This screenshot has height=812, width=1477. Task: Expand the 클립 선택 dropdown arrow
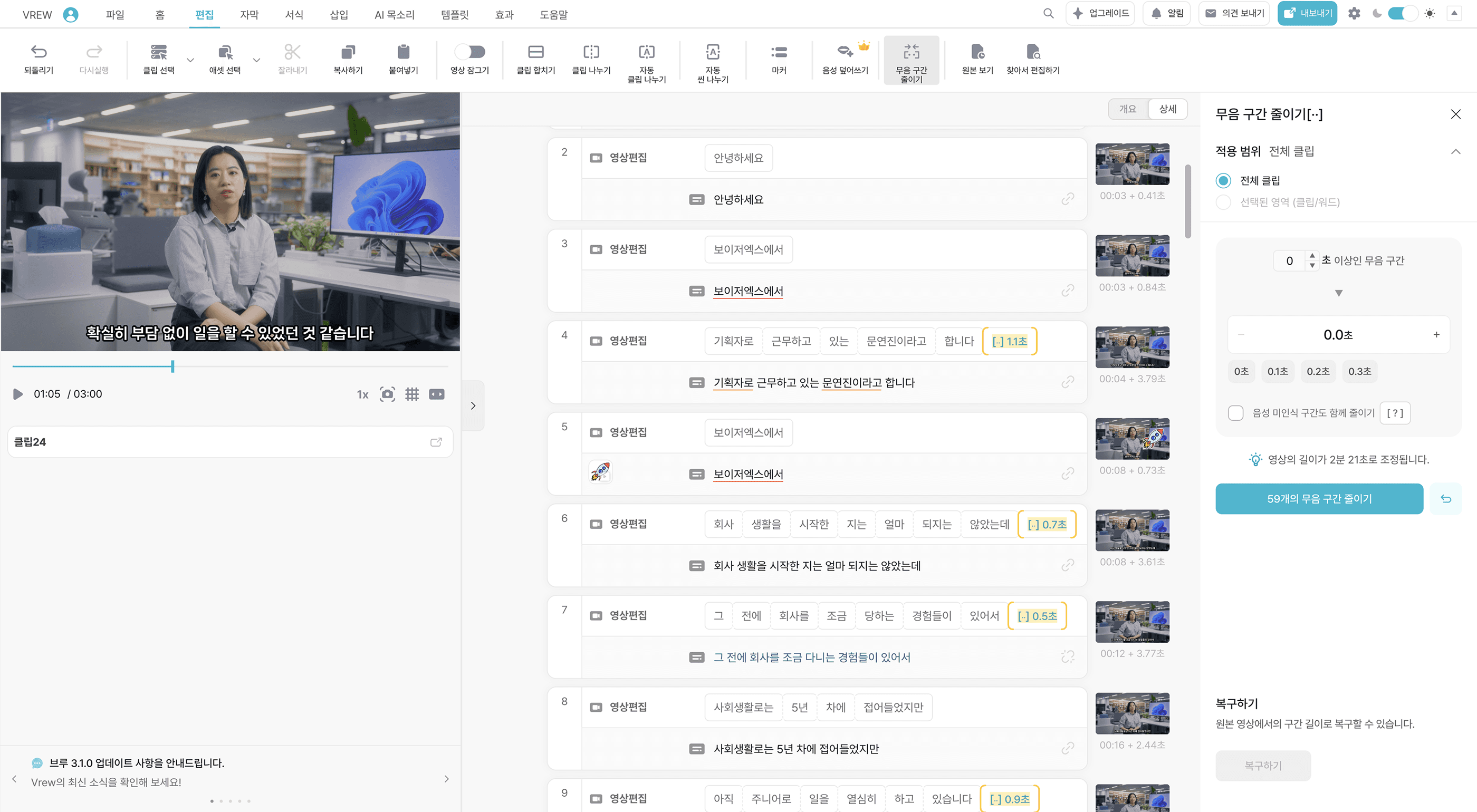(x=190, y=60)
